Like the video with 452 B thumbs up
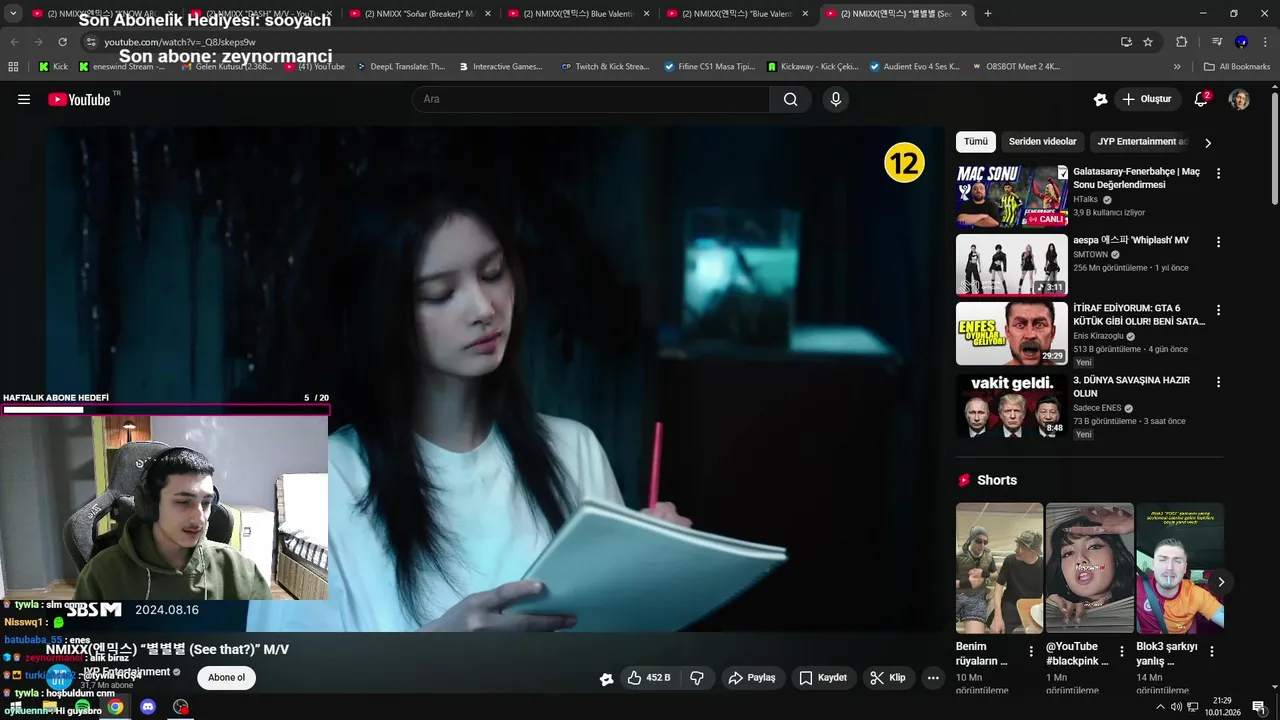Image resolution: width=1280 pixels, height=720 pixels. (x=649, y=678)
